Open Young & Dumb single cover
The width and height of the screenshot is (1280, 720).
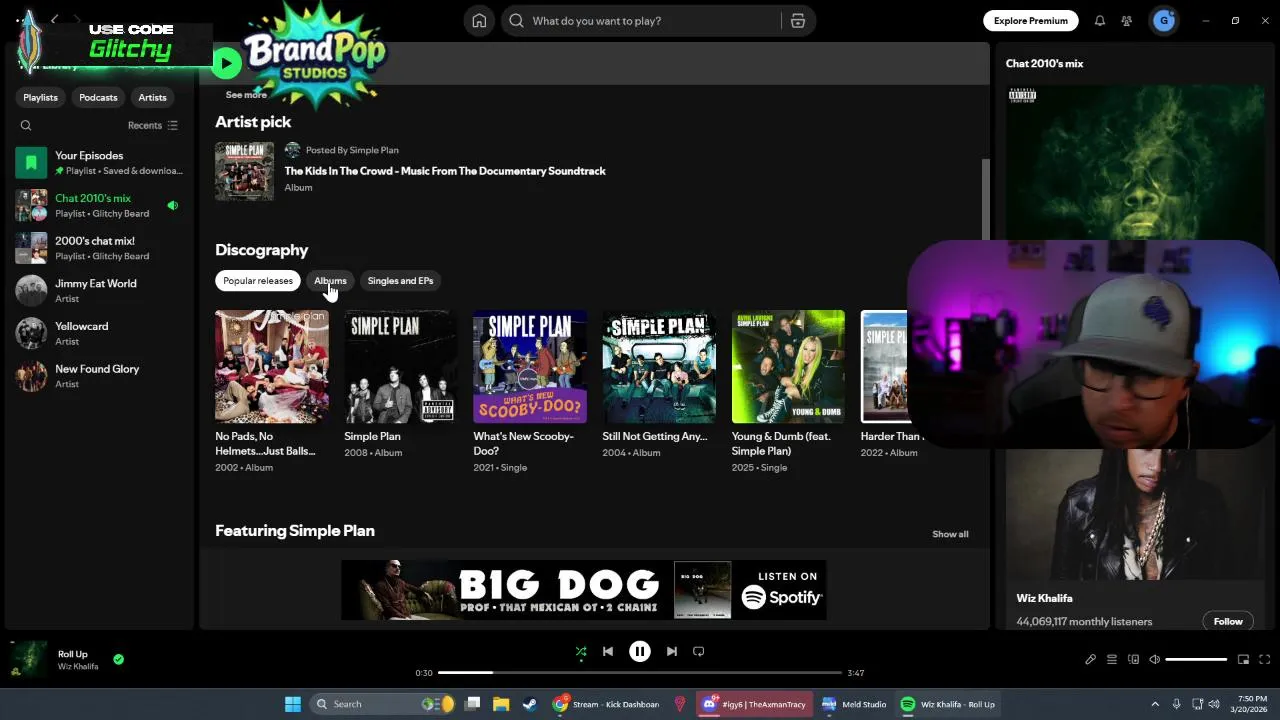[788, 366]
